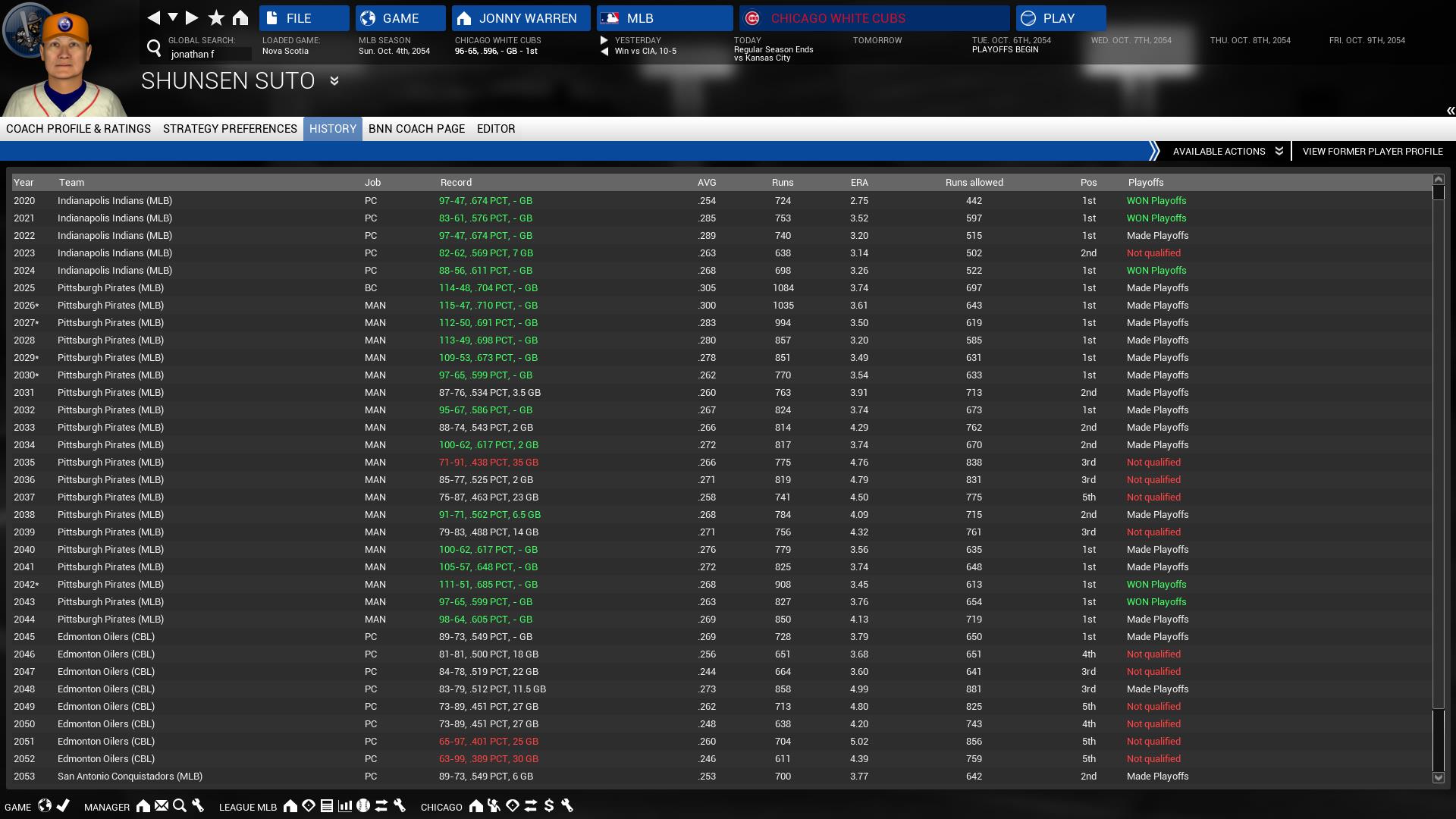Click the Chicago transactions arrows icon
The width and height of the screenshot is (1456, 819).
click(531, 806)
